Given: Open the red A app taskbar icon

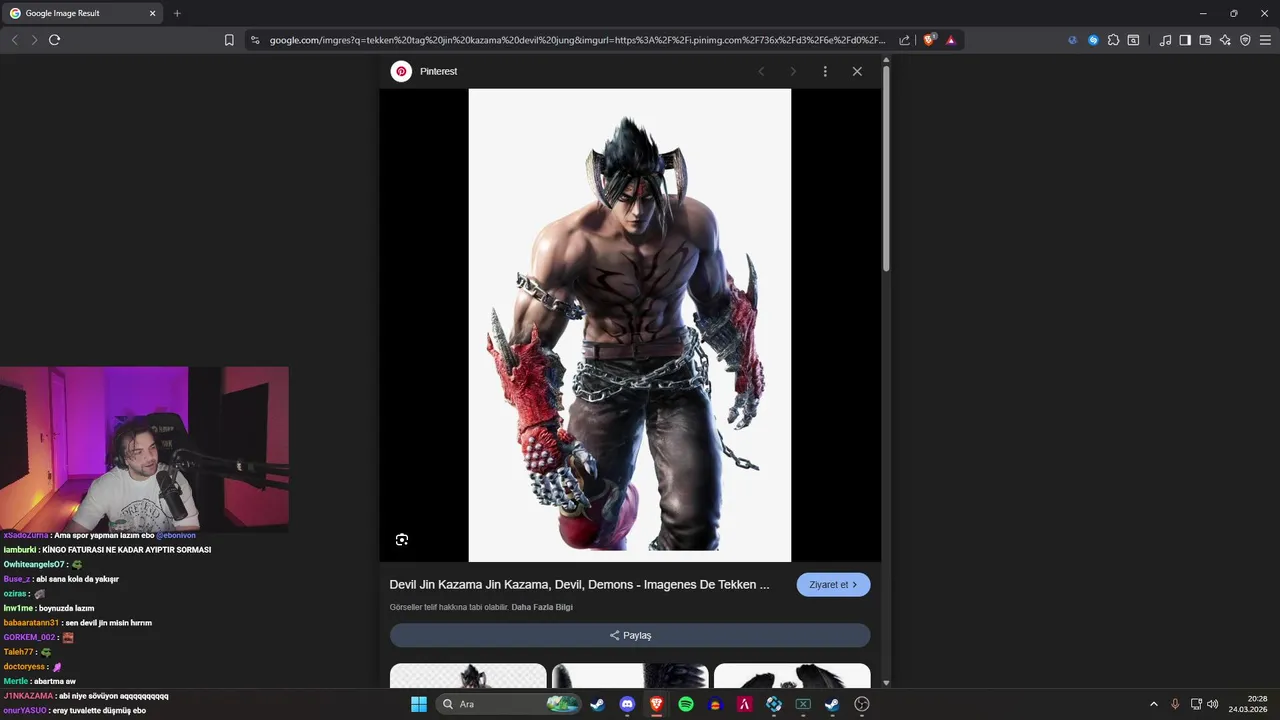Looking at the screenshot, I should tap(744, 704).
